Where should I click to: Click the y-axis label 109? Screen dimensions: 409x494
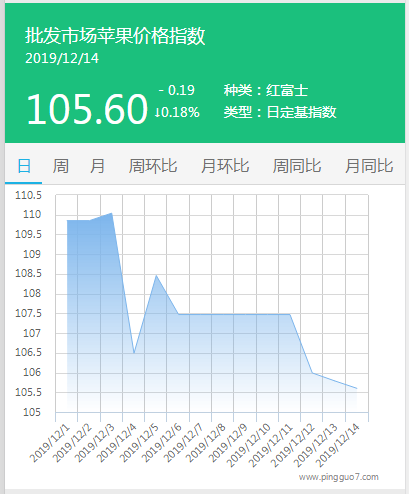[x=32, y=254]
